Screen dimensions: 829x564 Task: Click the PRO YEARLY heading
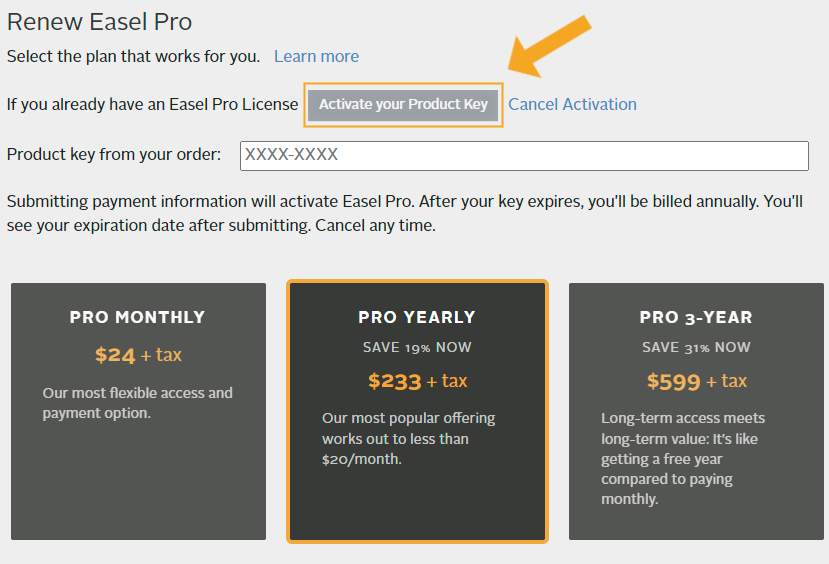417,317
